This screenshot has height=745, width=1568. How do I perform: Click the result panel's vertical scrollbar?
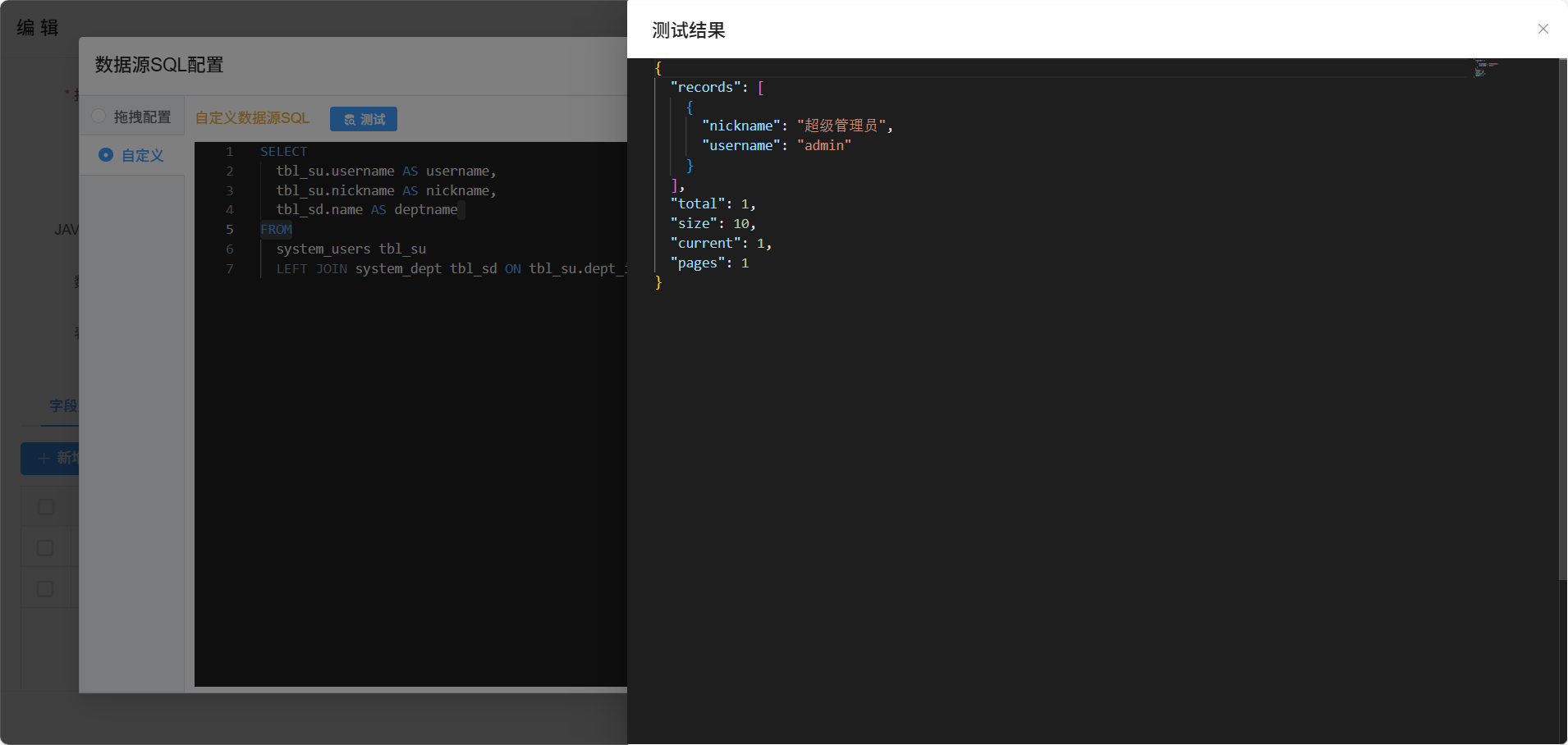click(1562, 328)
